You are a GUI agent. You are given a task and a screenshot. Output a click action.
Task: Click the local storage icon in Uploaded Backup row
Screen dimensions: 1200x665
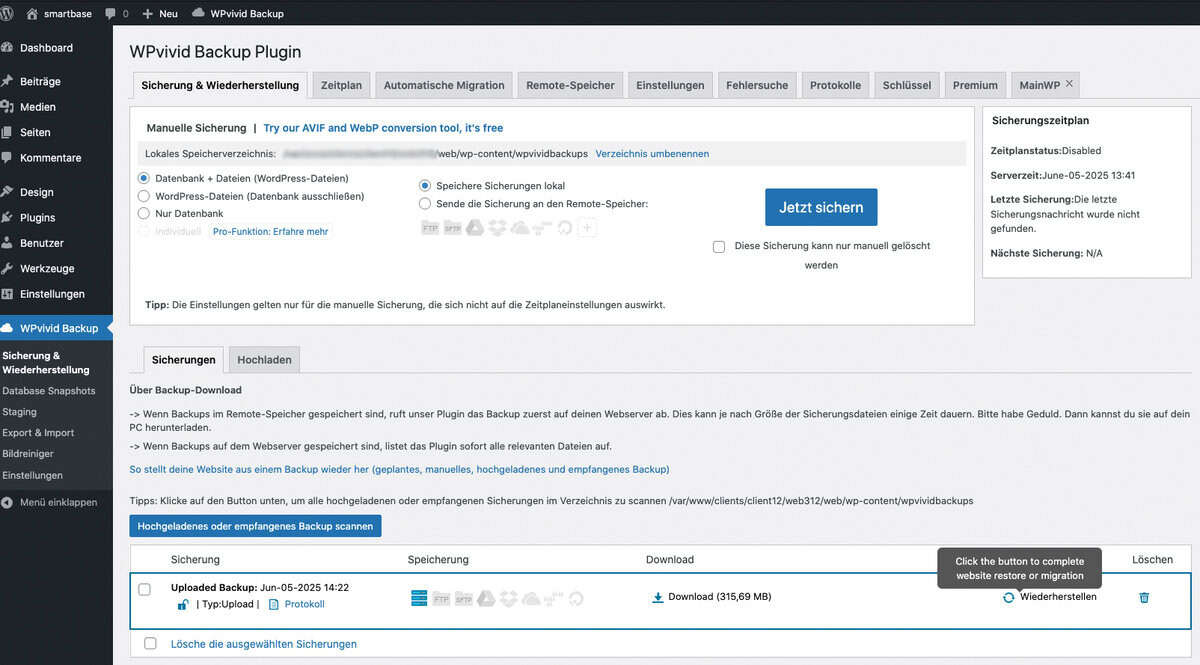[x=419, y=598]
